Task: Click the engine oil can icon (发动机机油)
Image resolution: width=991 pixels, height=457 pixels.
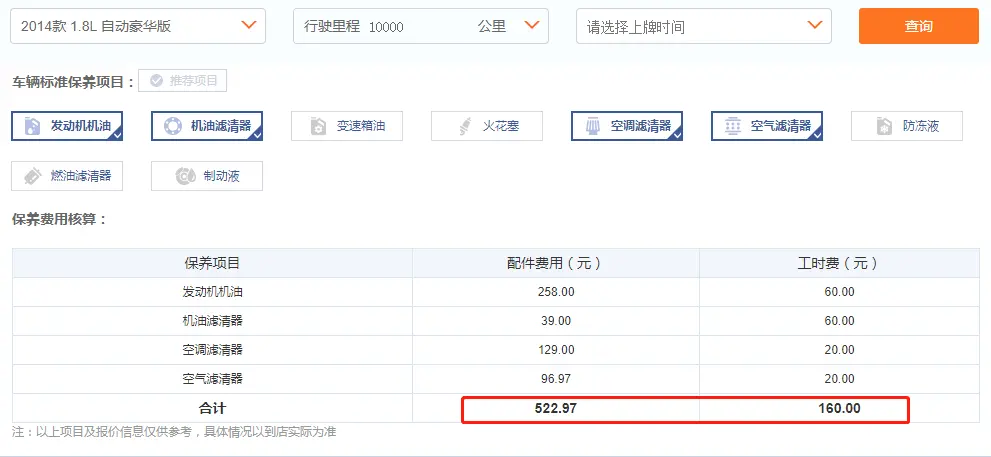Action: [33, 126]
